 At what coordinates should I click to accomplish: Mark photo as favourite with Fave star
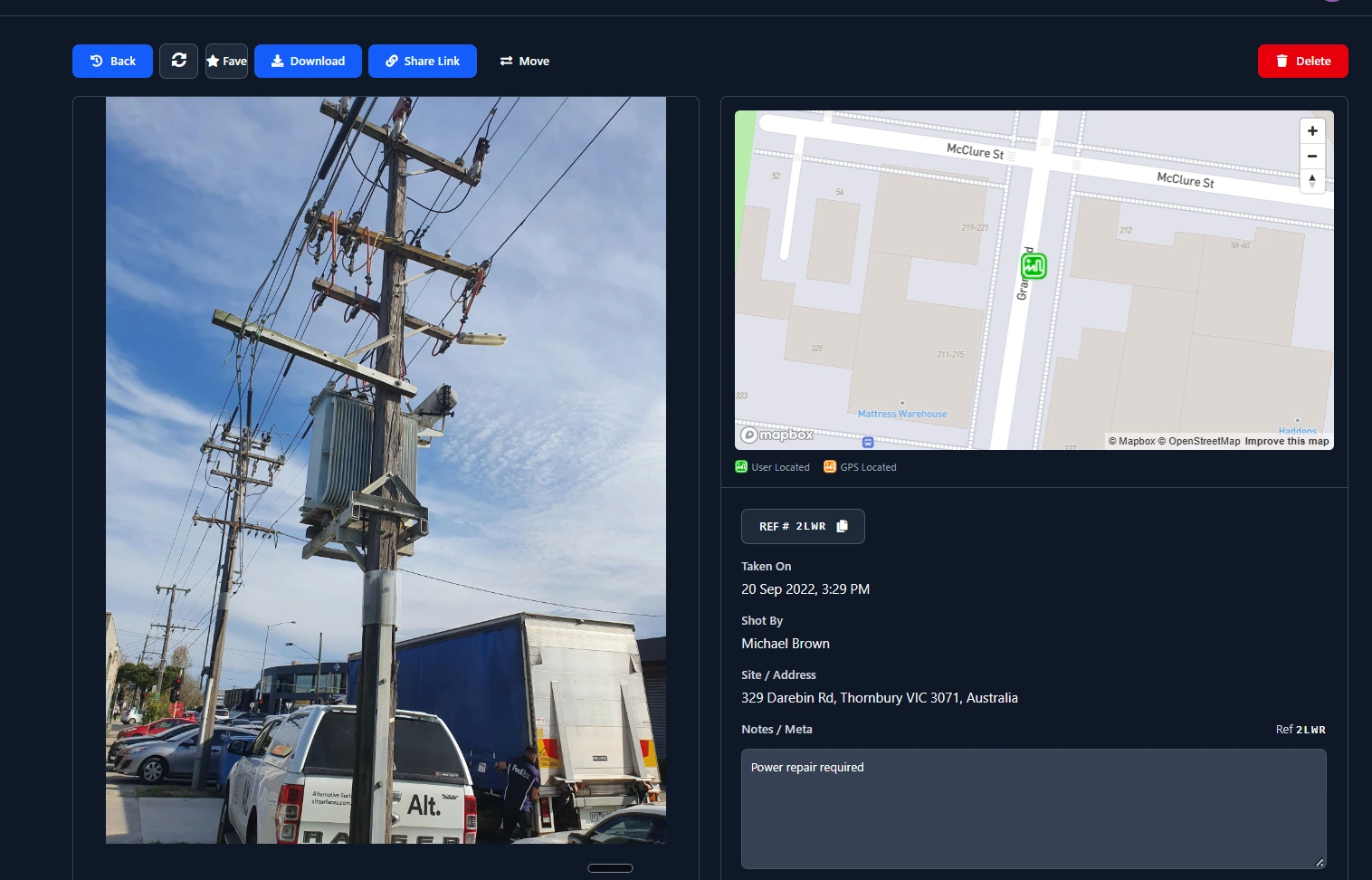pos(226,61)
